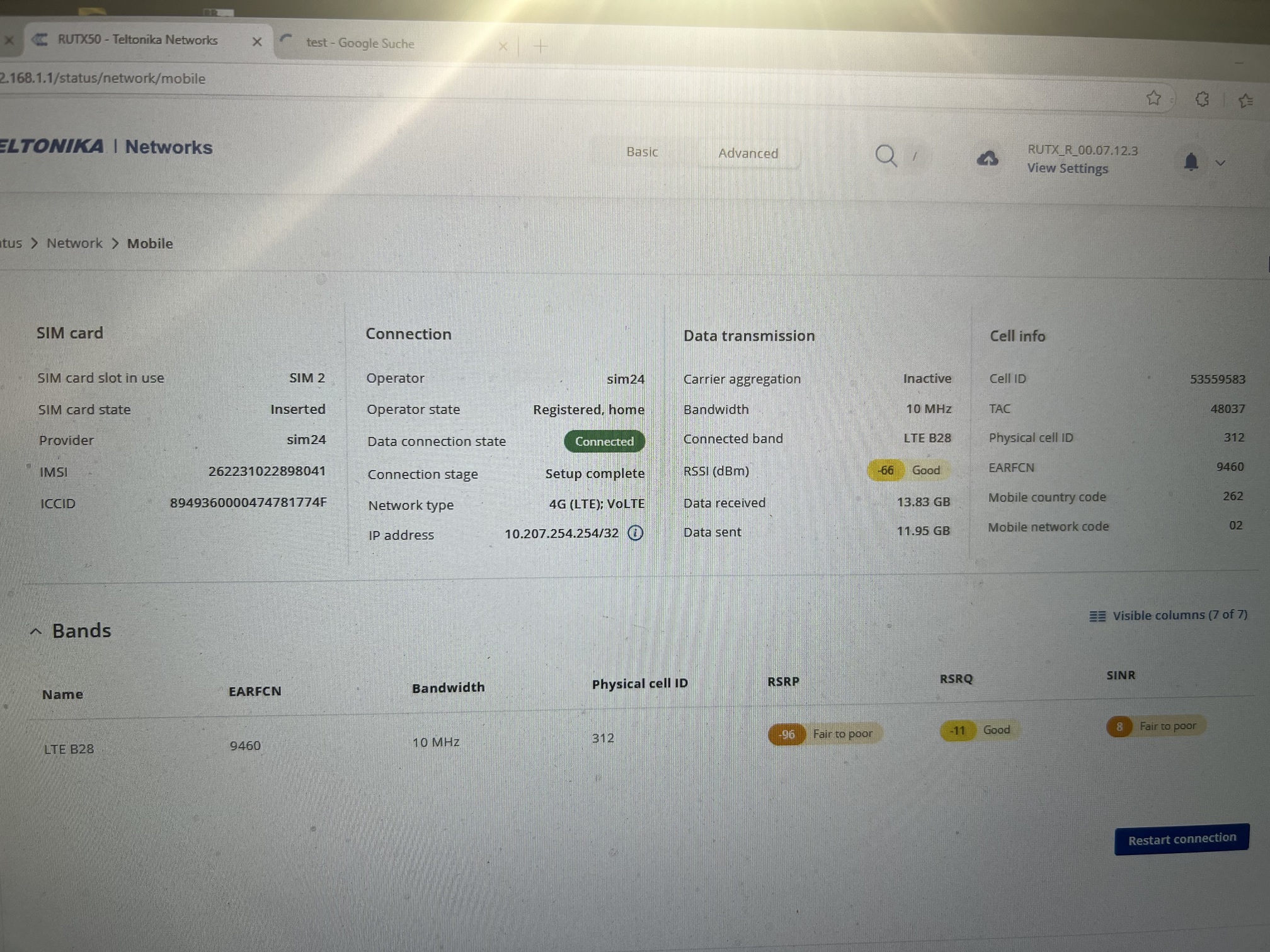Select the Operator state Registered, home text
The width and height of the screenshot is (1270, 952).
[588, 410]
